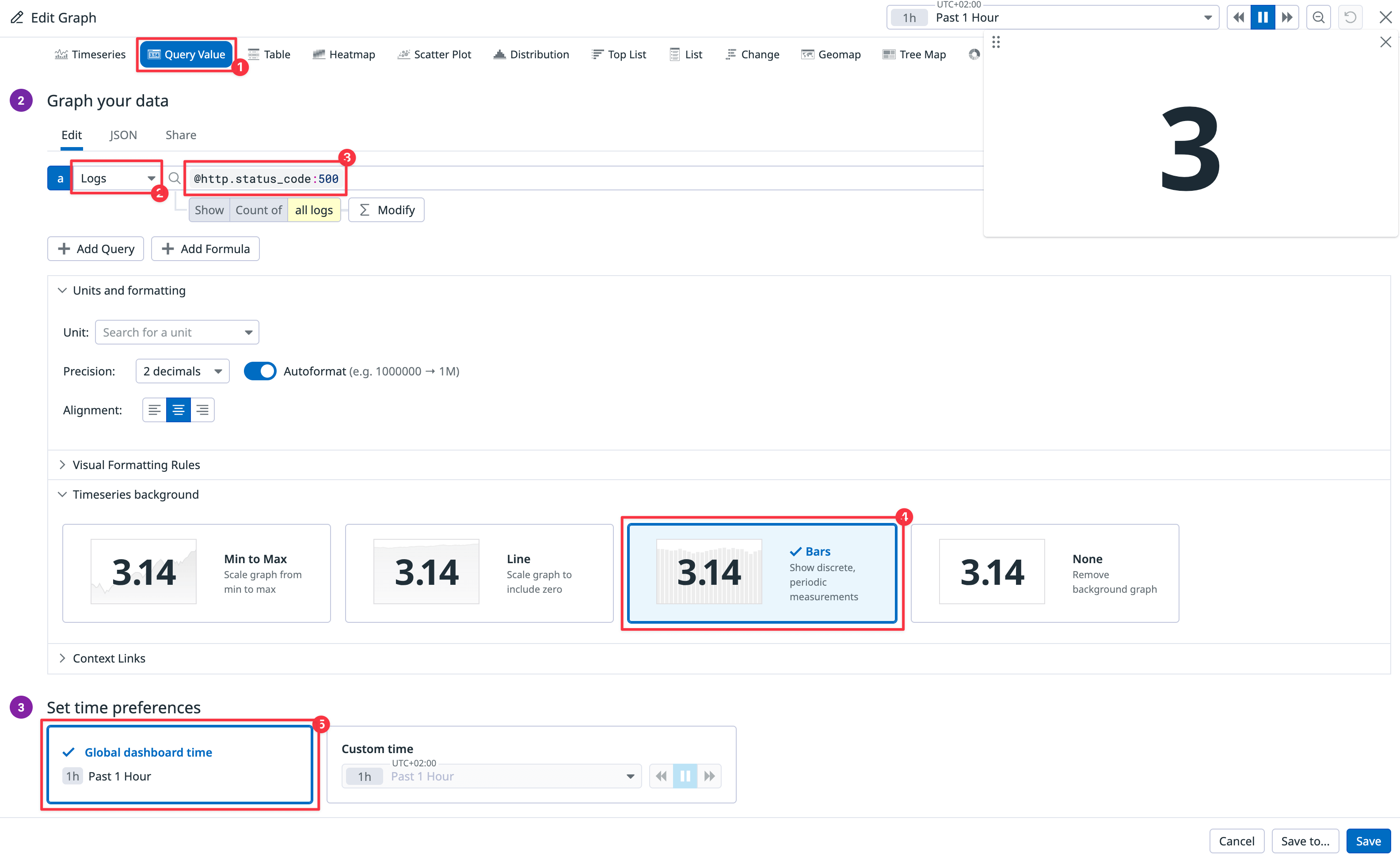Click the Modify sigma icon
1400x856 pixels.
point(365,210)
